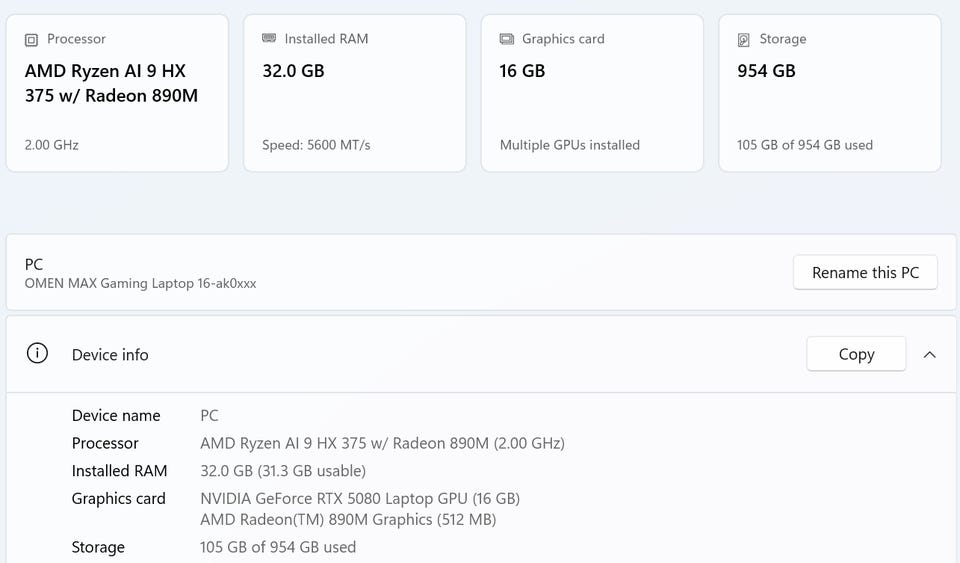The image size is (960, 563).
Task: Select the 16 GB graphics card value
Action: click(522, 71)
